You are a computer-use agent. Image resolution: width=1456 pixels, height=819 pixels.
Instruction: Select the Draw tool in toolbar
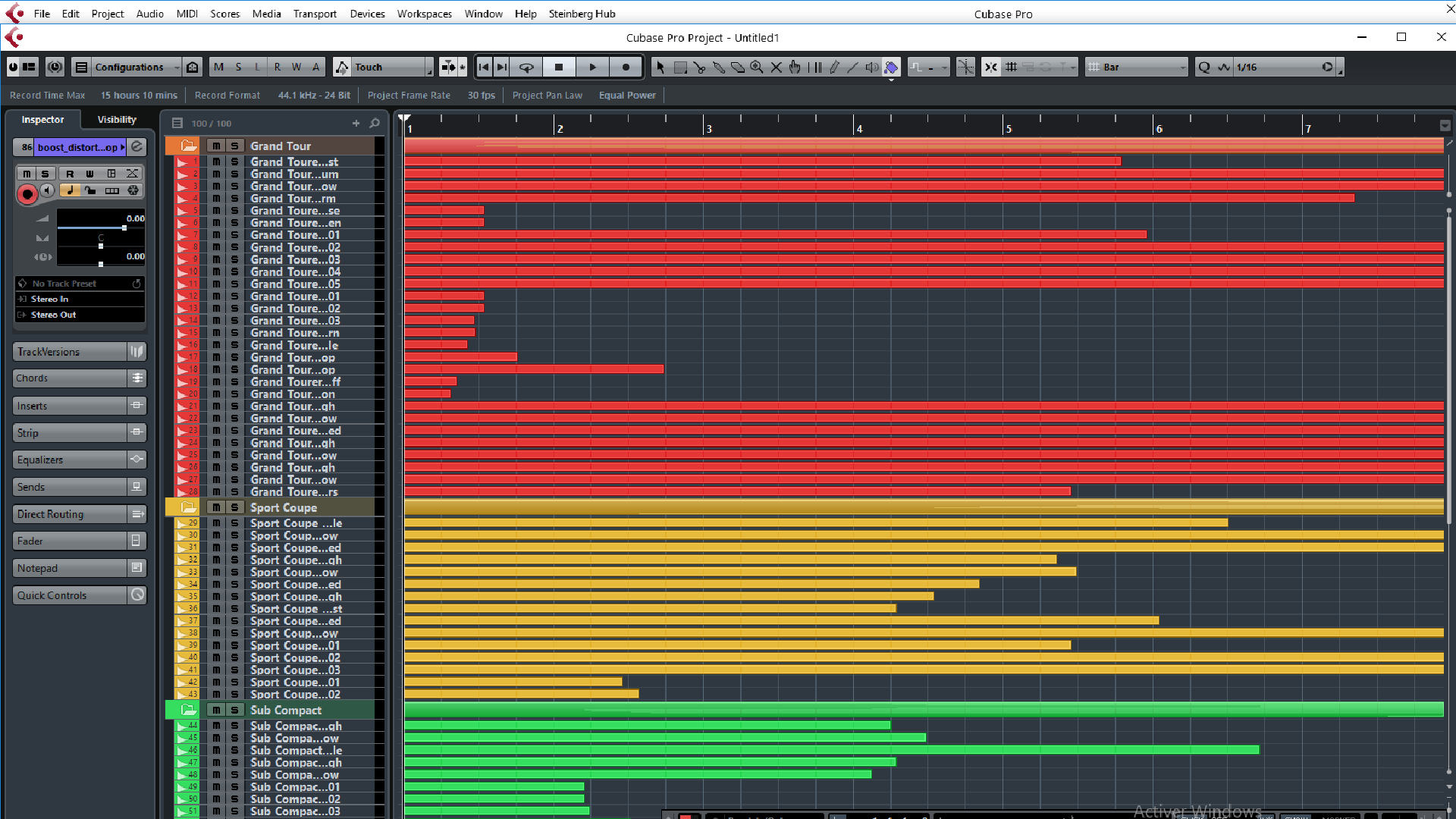(x=834, y=67)
